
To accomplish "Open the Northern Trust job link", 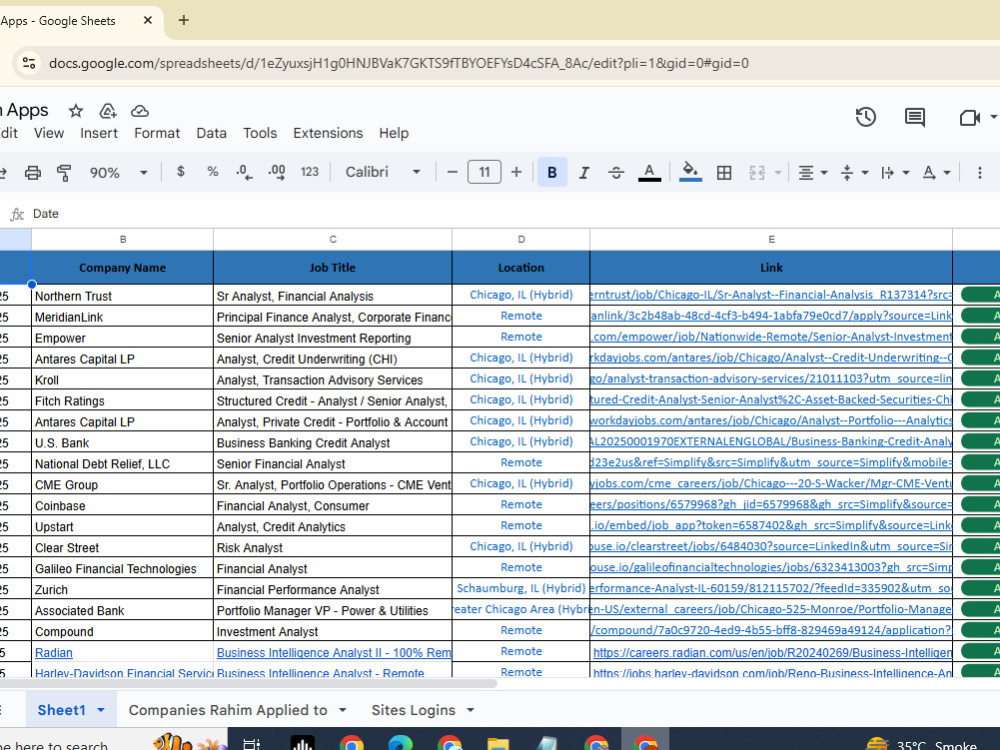I will point(771,295).
